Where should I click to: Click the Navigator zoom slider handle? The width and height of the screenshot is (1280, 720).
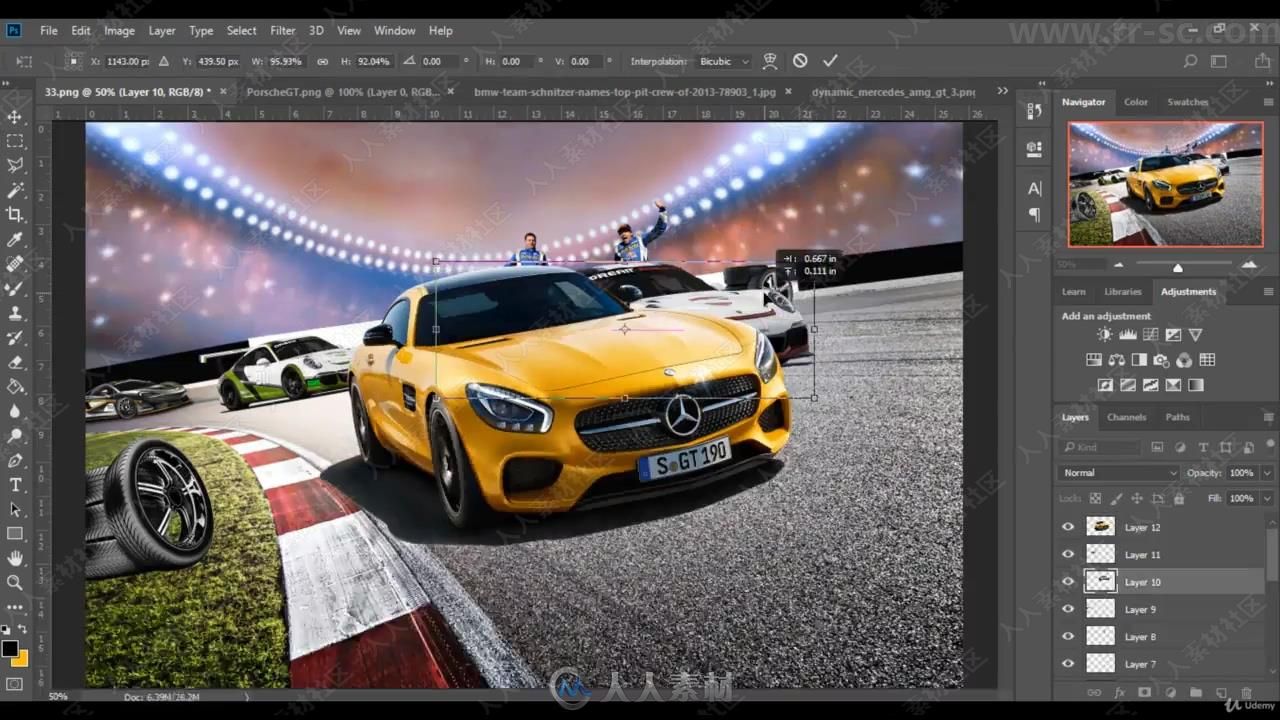coord(1177,267)
